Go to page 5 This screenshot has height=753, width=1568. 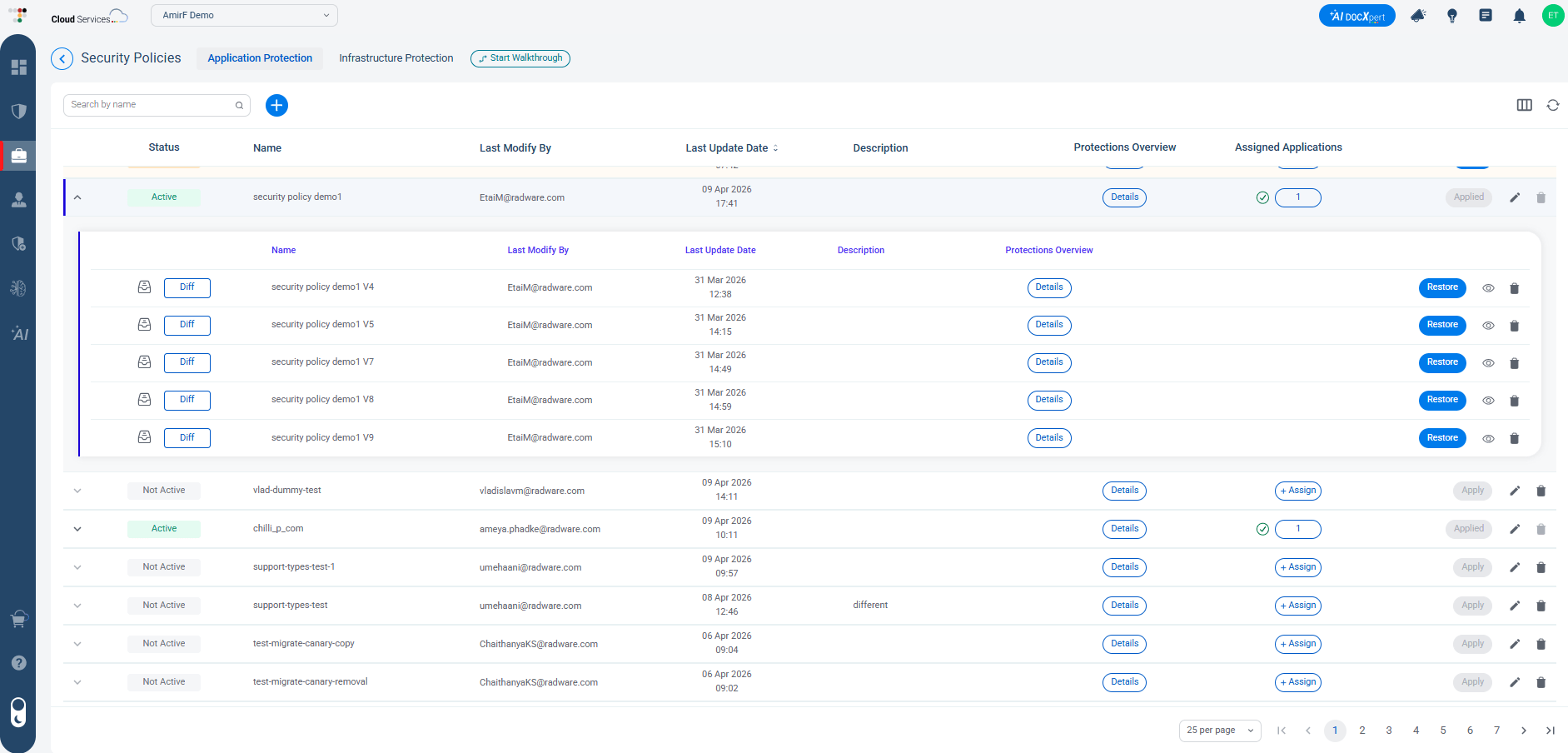(x=1443, y=731)
